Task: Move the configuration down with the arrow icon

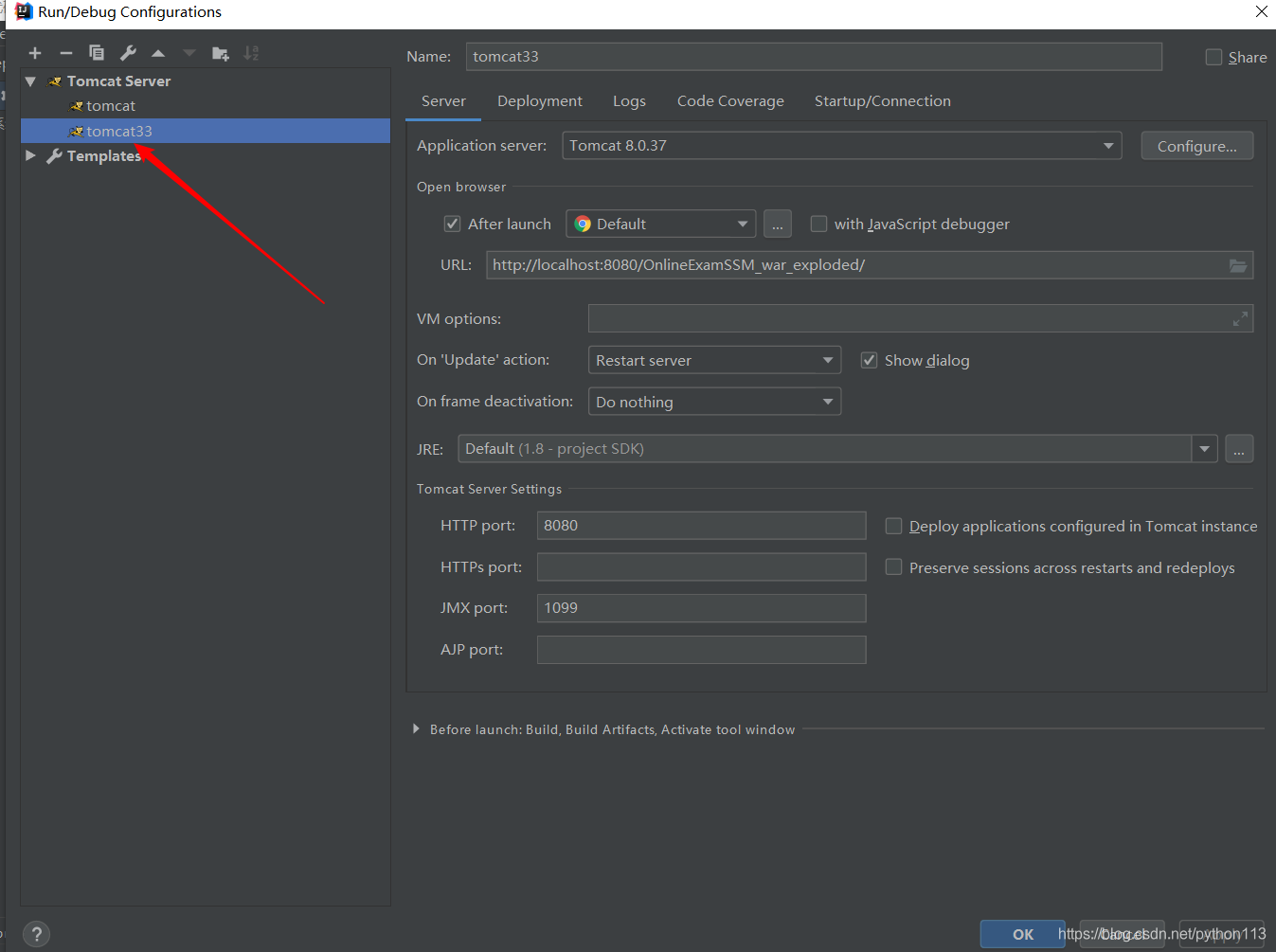Action: click(189, 53)
